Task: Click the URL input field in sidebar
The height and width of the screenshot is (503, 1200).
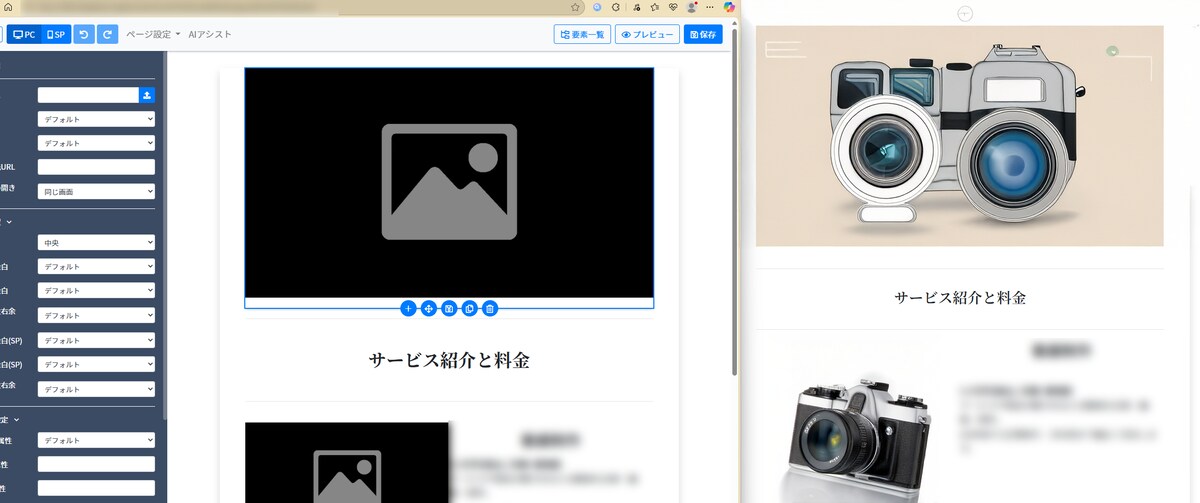Action: click(96, 167)
